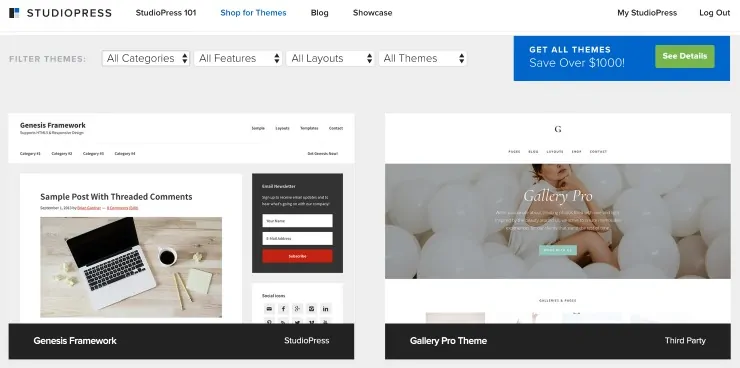Click the Gallery Pro Theme title
The width and height of the screenshot is (740, 368).
(x=448, y=341)
